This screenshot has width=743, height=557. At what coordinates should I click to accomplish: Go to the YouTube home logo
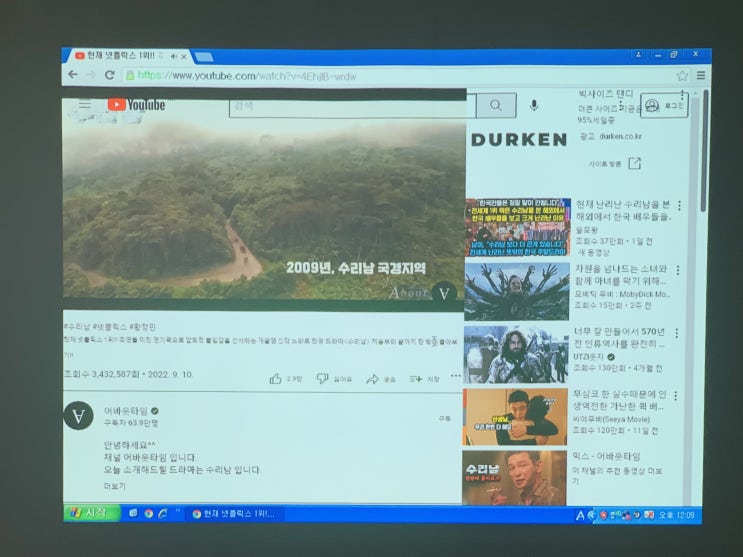click(x=136, y=105)
